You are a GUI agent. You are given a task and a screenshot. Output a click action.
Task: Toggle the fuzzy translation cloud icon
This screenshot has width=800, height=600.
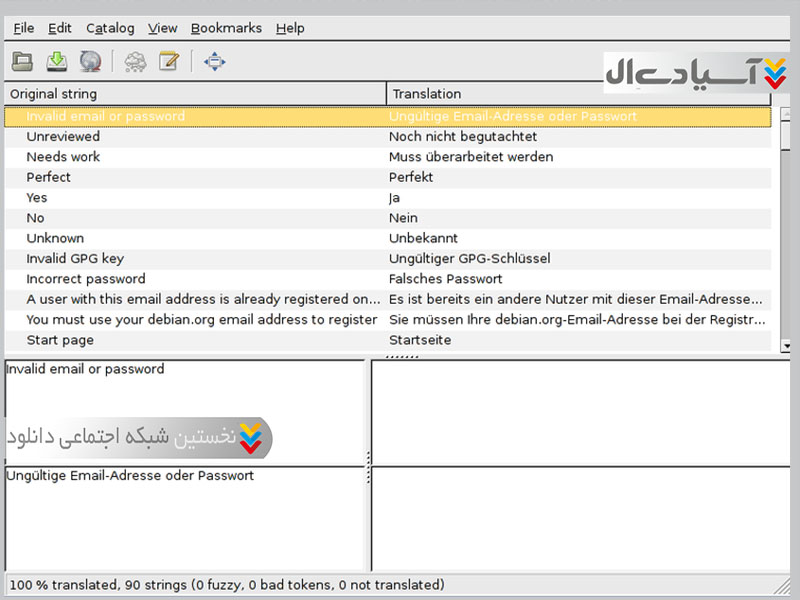pos(134,62)
